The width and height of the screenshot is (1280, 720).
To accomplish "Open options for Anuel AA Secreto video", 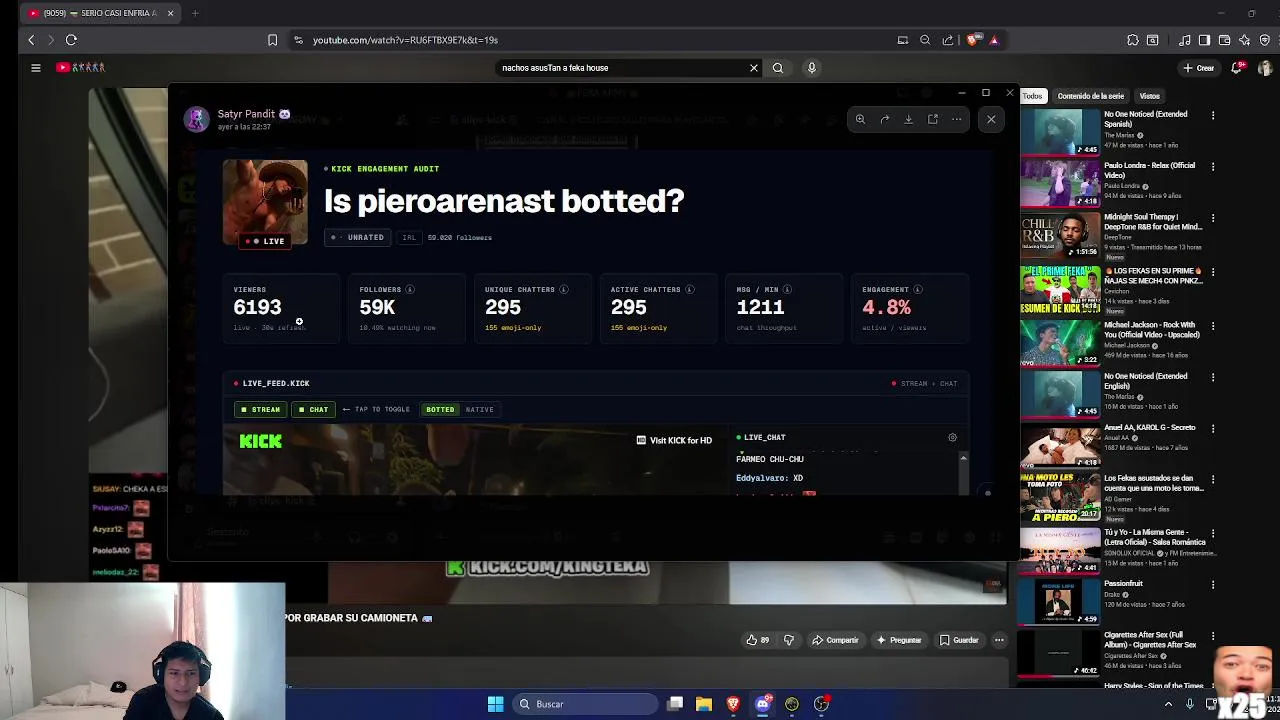I will (x=1213, y=429).
